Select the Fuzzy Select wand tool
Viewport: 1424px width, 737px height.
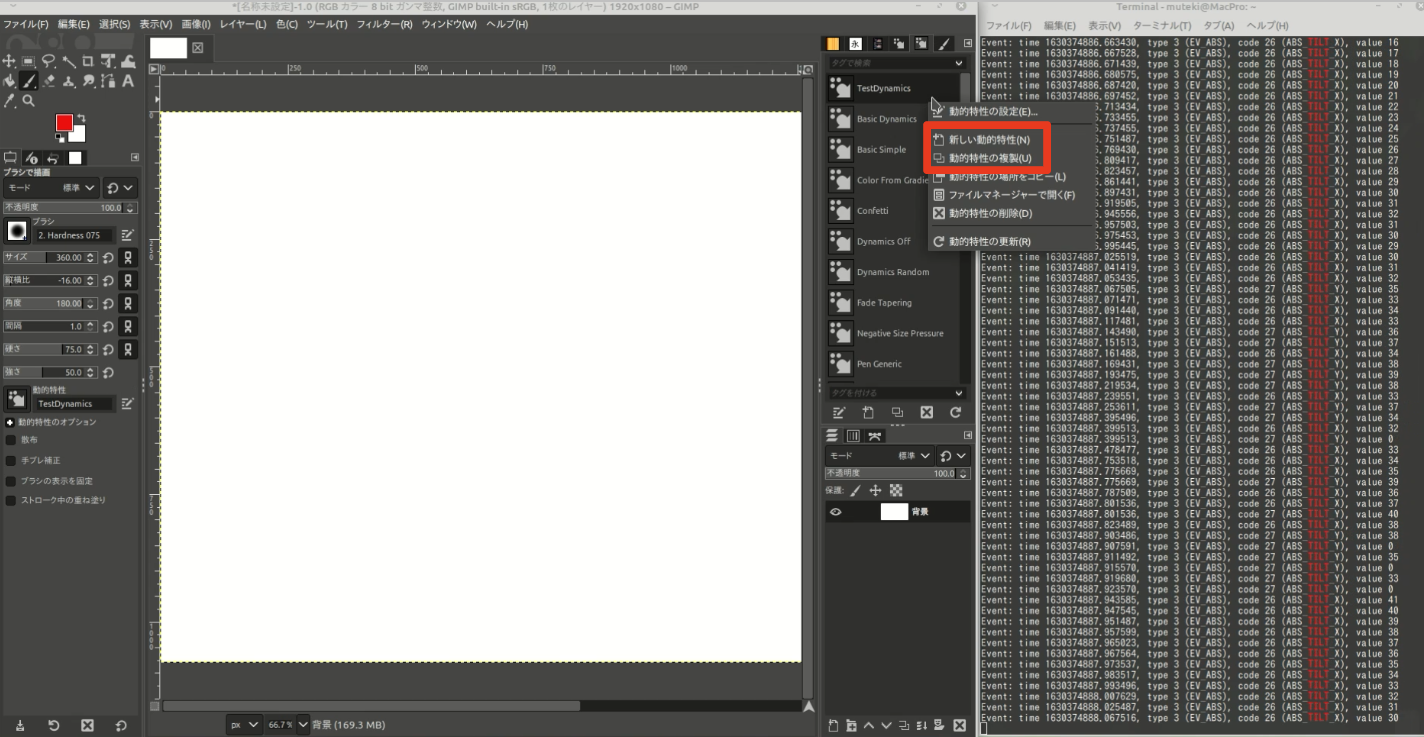[x=68, y=62]
